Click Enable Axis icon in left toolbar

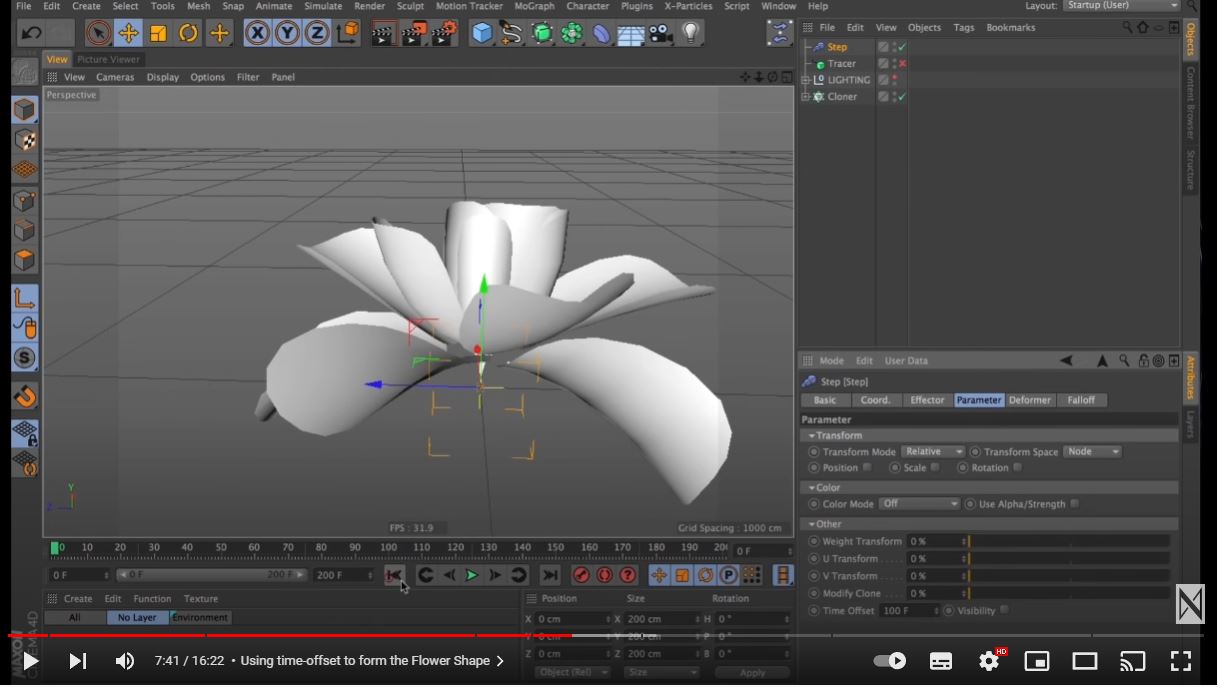pos(25,298)
